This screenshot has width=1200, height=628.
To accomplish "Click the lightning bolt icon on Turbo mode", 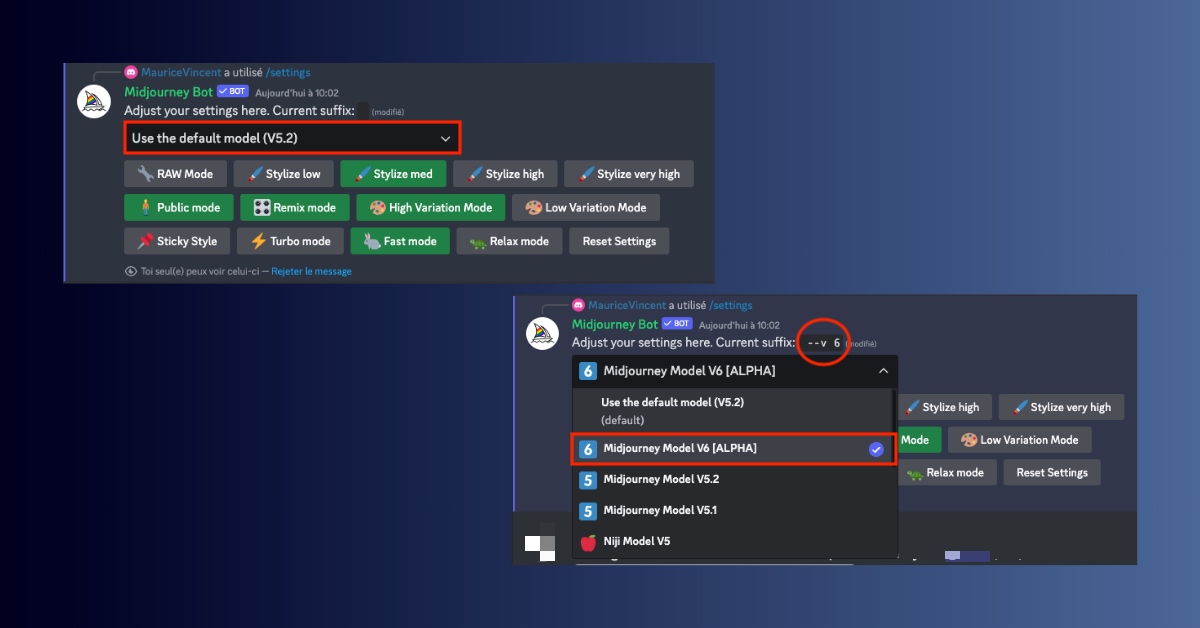I will (259, 241).
